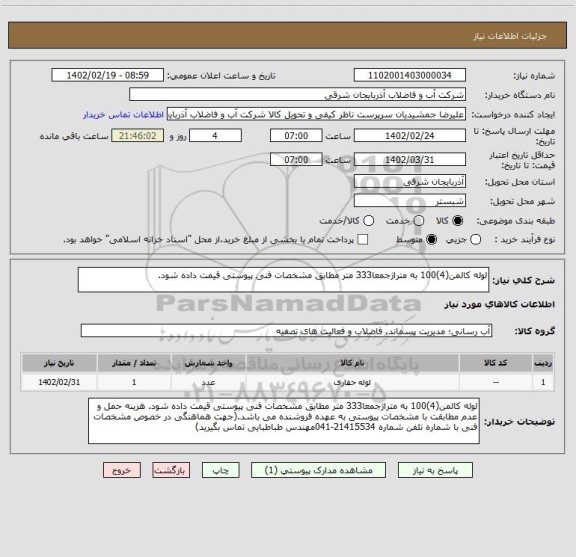The width and height of the screenshot is (576, 557).
Task: Click the واحد شمارش column header
Action: 208,363
